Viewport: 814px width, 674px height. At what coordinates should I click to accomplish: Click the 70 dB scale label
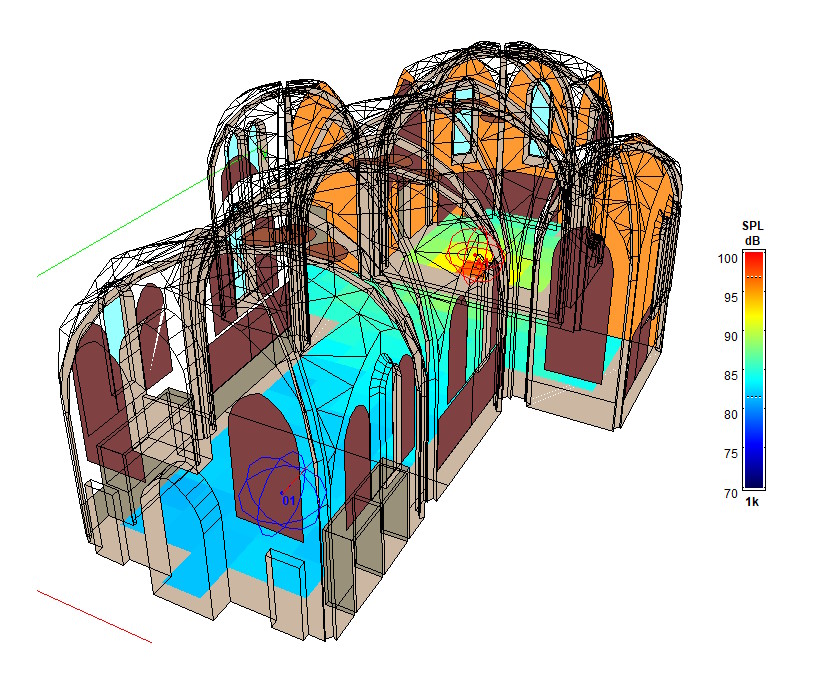[728, 492]
